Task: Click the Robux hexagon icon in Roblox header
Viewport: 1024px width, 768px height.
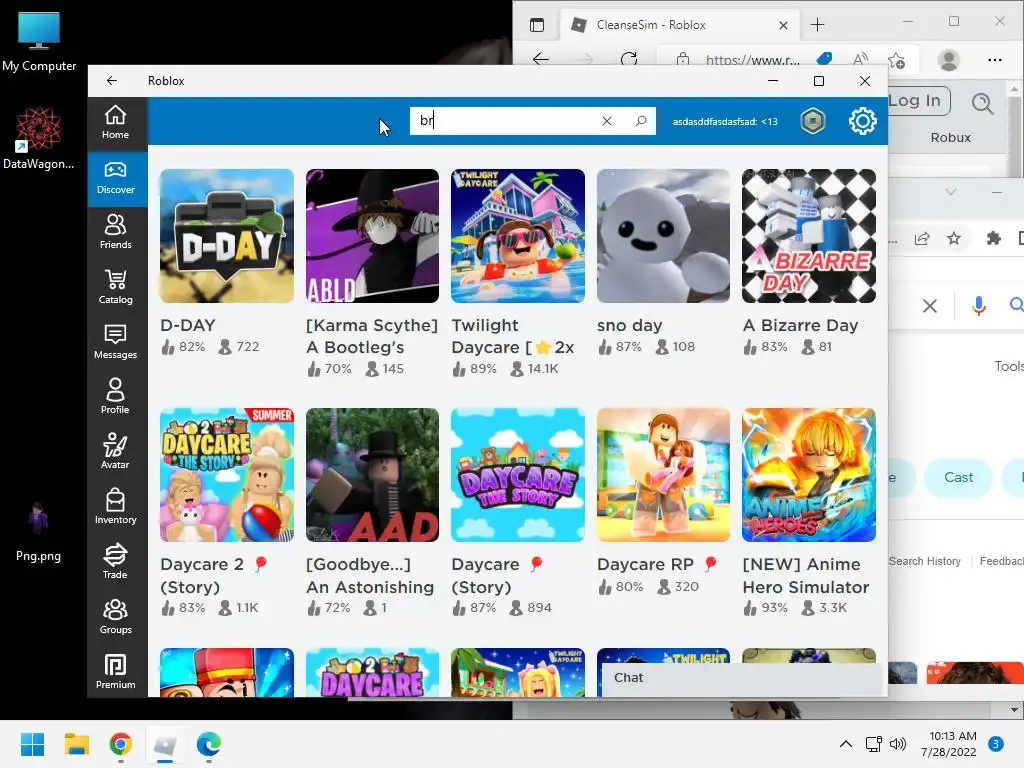Action: click(813, 121)
